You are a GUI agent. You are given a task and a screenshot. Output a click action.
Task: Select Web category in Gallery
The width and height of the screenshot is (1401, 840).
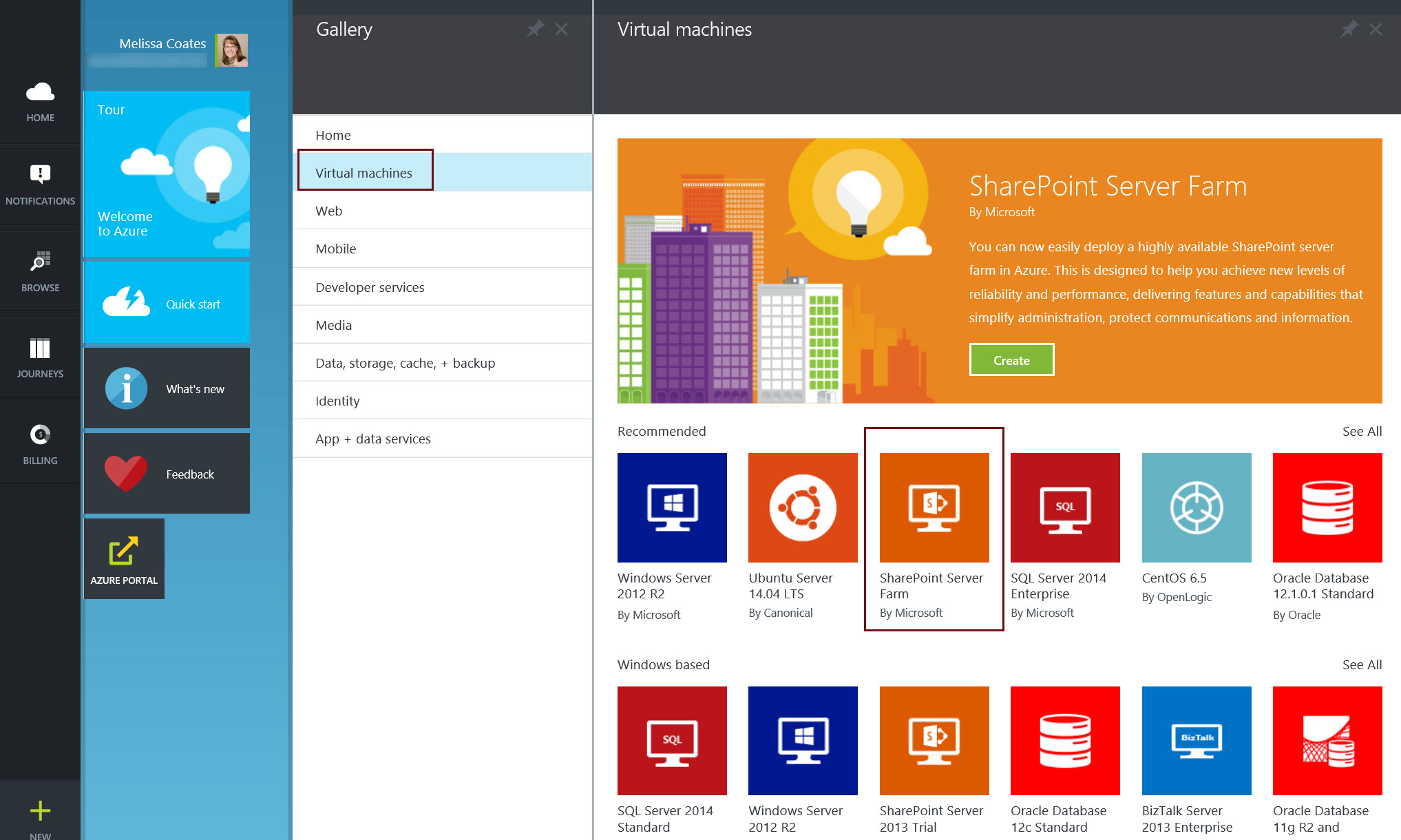[442, 211]
